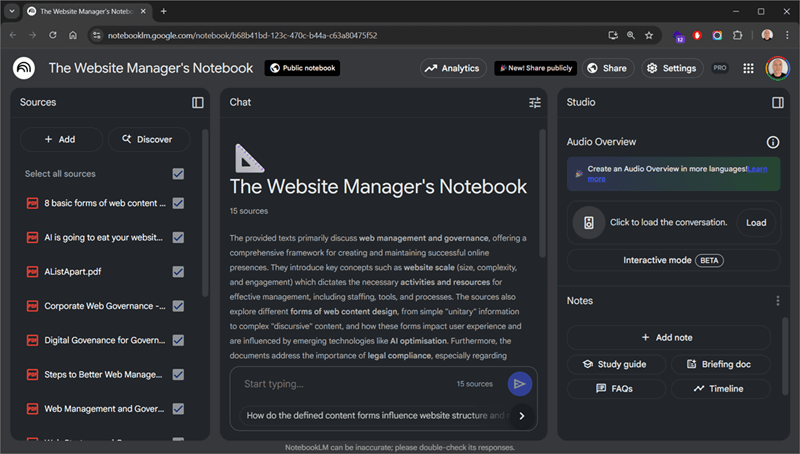Open Audio Overview info icon
Viewport: 800px width, 454px height.
click(x=773, y=142)
